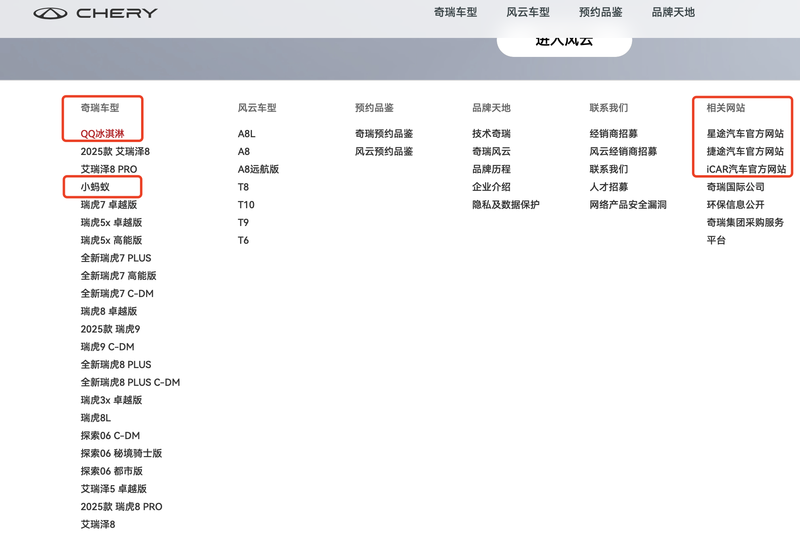Open the 瑞虎5x 卓越版 link
The image size is (800, 540).
111,223
